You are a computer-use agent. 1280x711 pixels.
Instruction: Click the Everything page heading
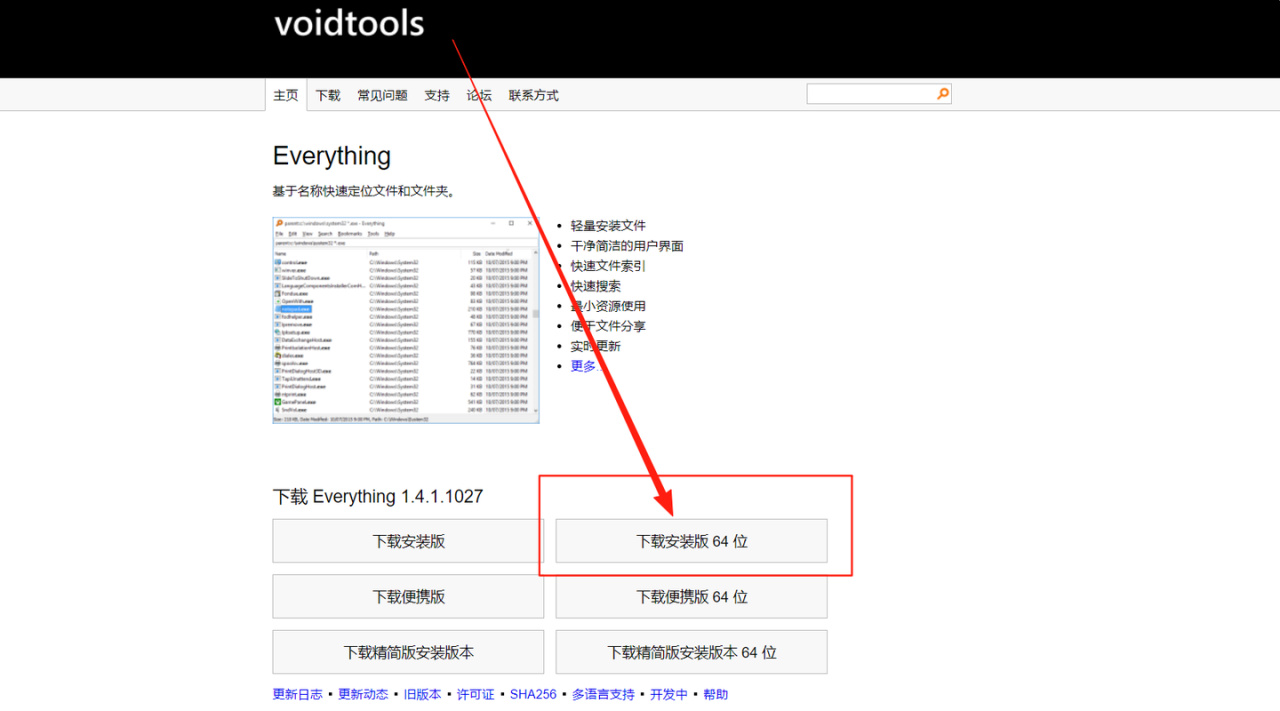coord(332,156)
